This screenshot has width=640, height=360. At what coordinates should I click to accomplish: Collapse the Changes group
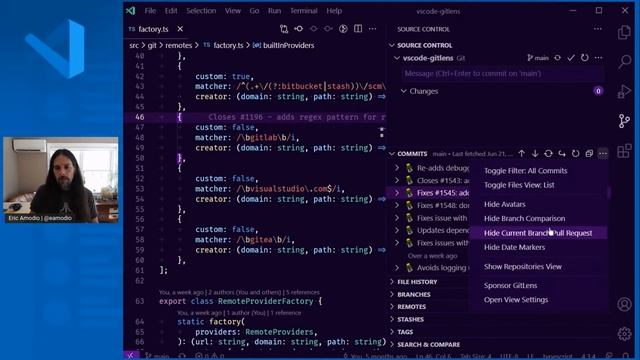coord(403,91)
